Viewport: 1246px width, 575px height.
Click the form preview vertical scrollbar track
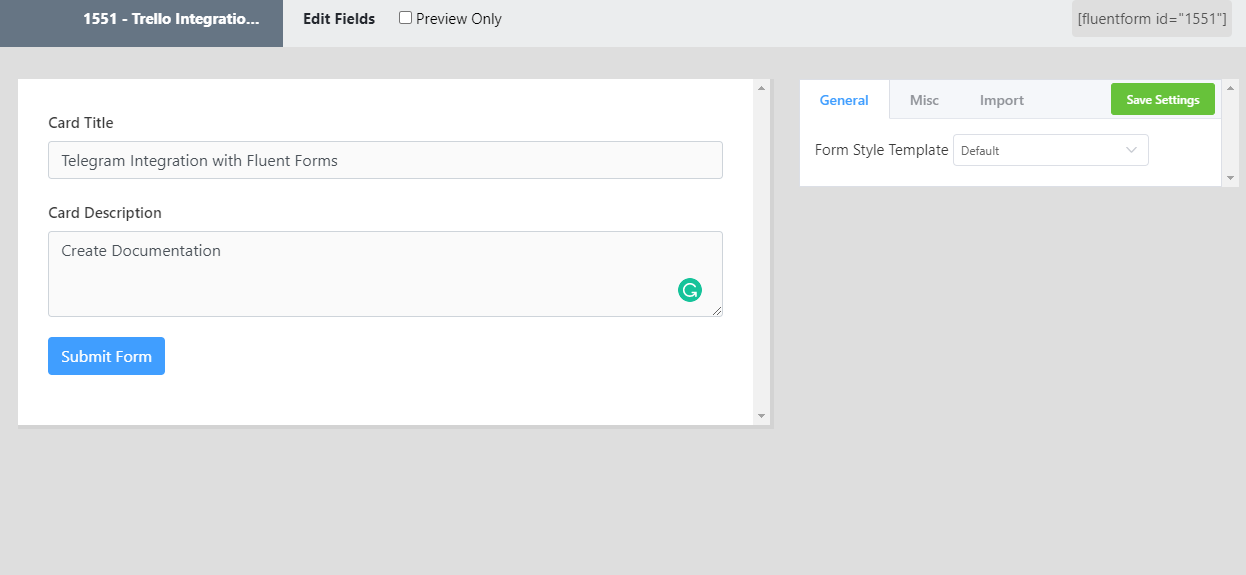coord(761,250)
